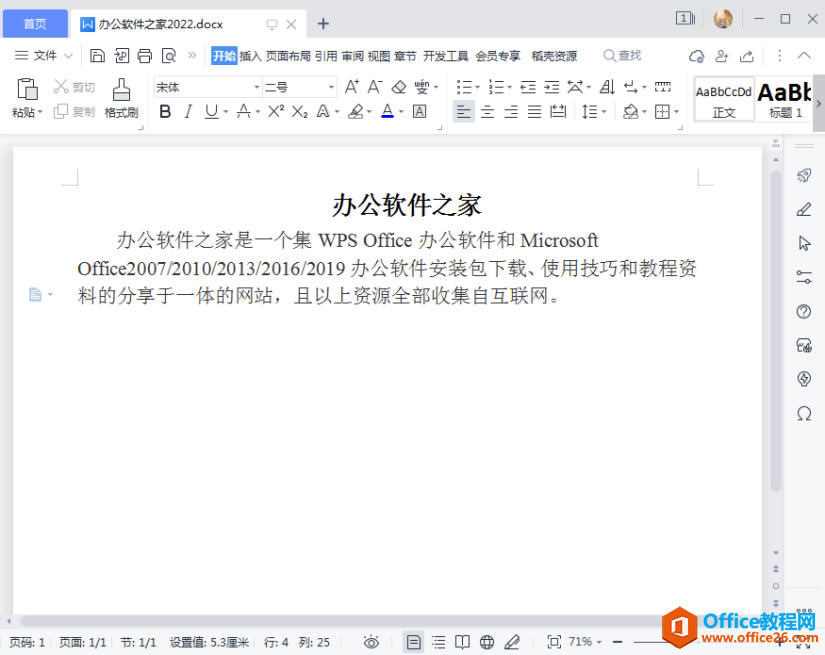Viewport: 825px width, 655px height.
Task: Toggle bold formatting
Action: point(165,112)
